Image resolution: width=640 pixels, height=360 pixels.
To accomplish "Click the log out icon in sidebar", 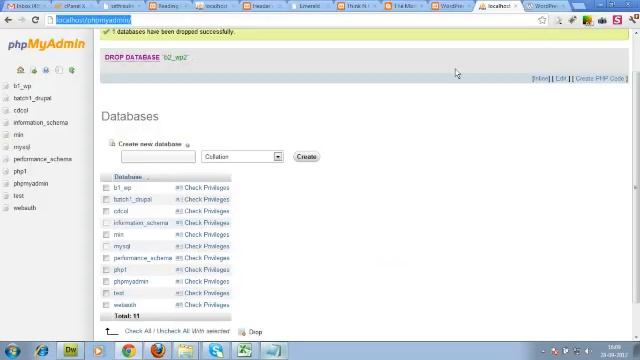I will pos(34,70).
